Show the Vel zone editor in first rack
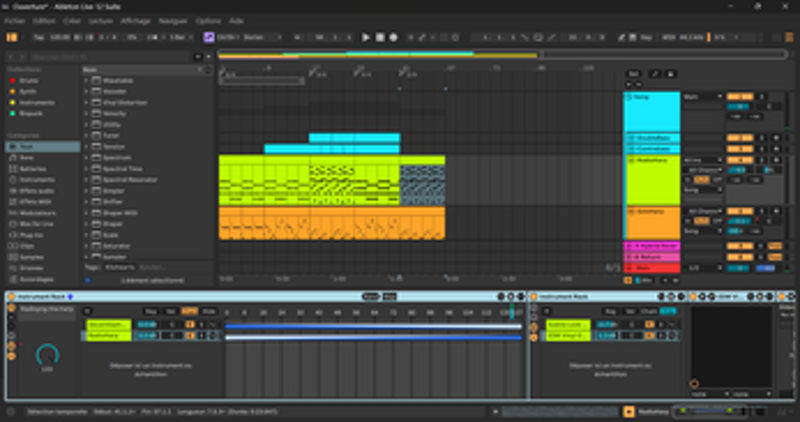 pos(170,311)
